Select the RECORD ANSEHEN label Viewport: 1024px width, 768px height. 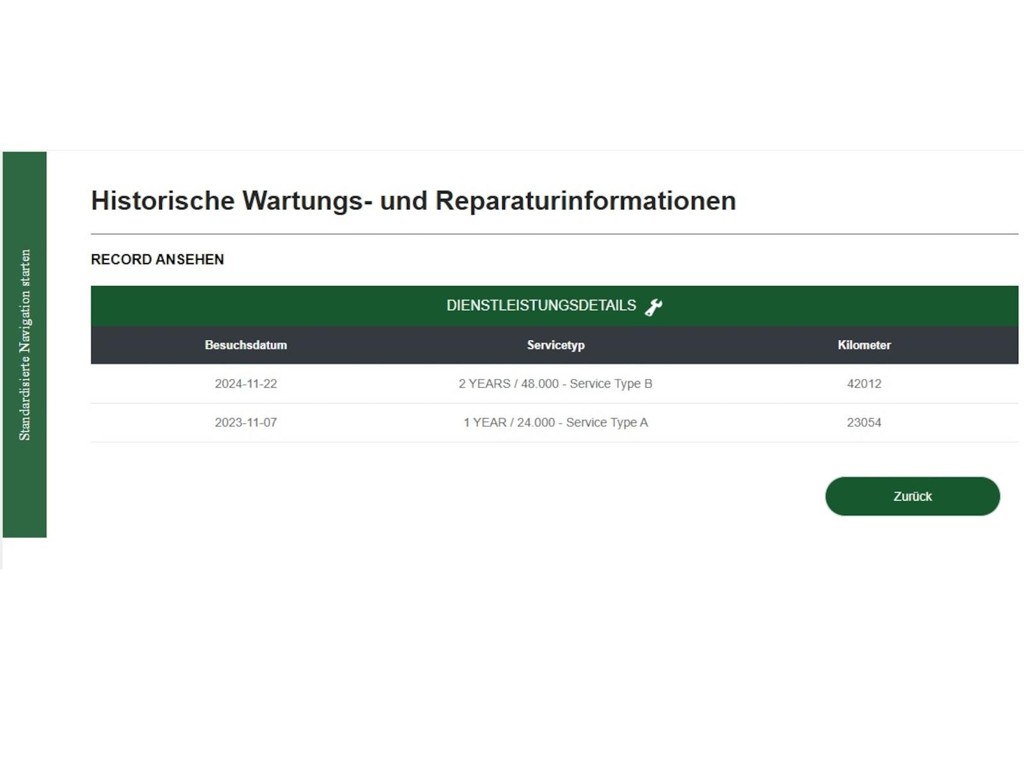(157, 259)
